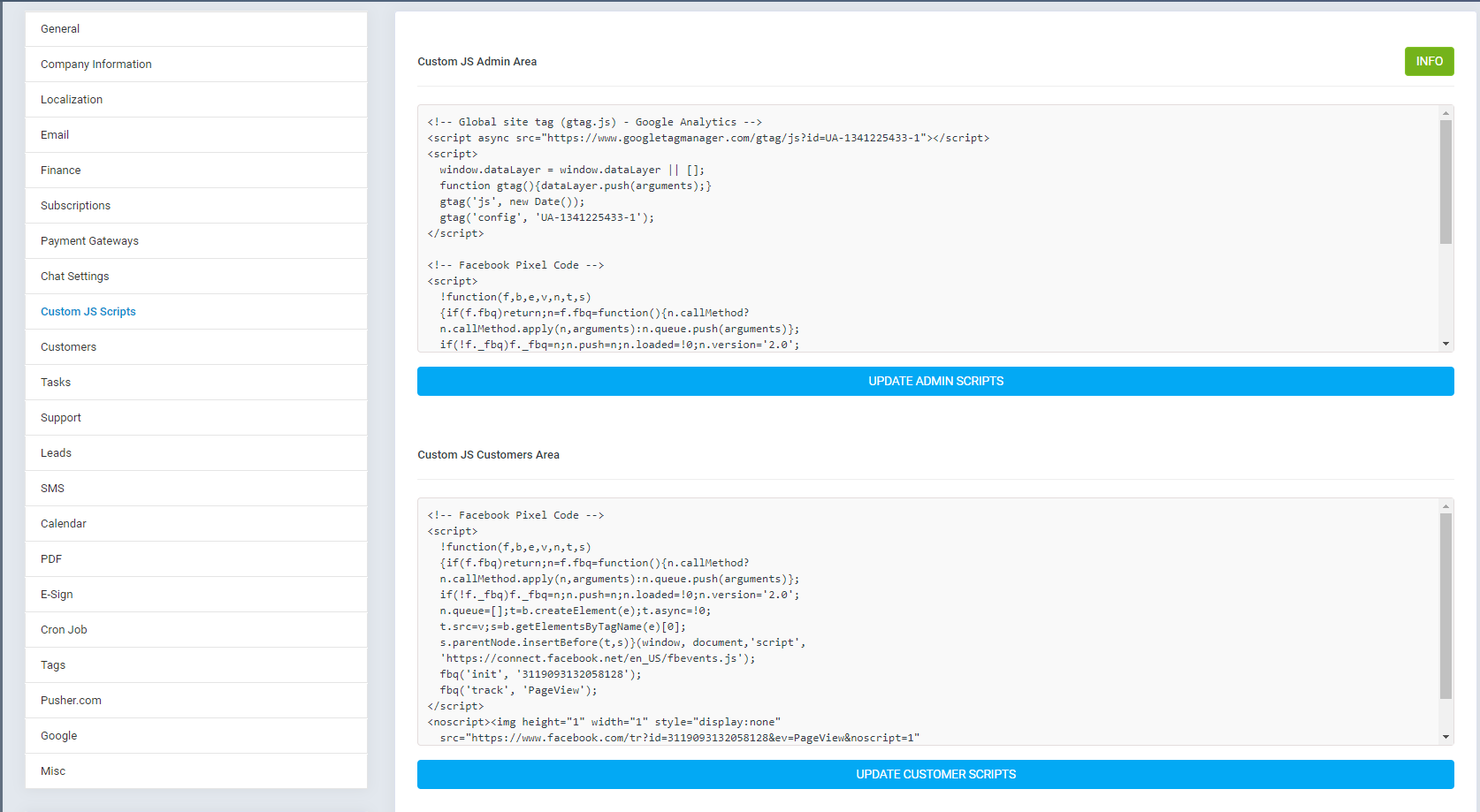The width and height of the screenshot is (1480, 812).
Task: Click admin script box scrollbar thumb
Action: pyautogui.click(x=1446, y=182)
